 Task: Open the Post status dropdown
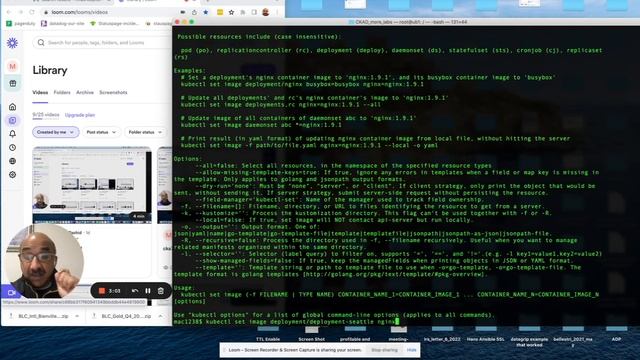coord(101,132)
